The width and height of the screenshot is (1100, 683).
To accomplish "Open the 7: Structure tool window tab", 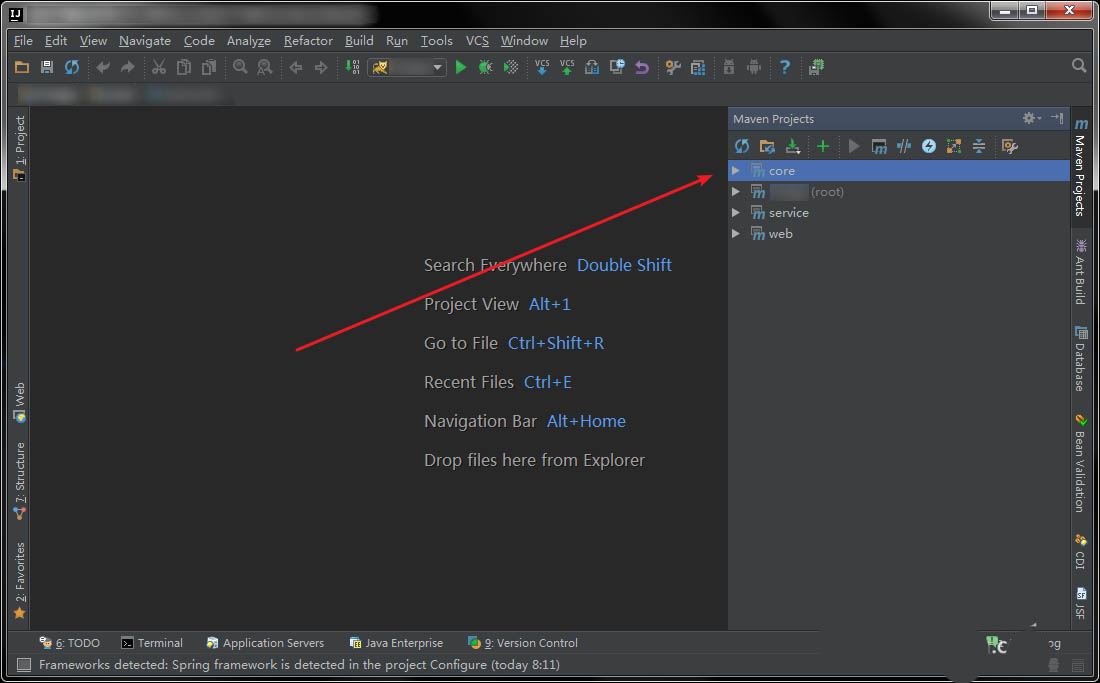I will [20, 481].
